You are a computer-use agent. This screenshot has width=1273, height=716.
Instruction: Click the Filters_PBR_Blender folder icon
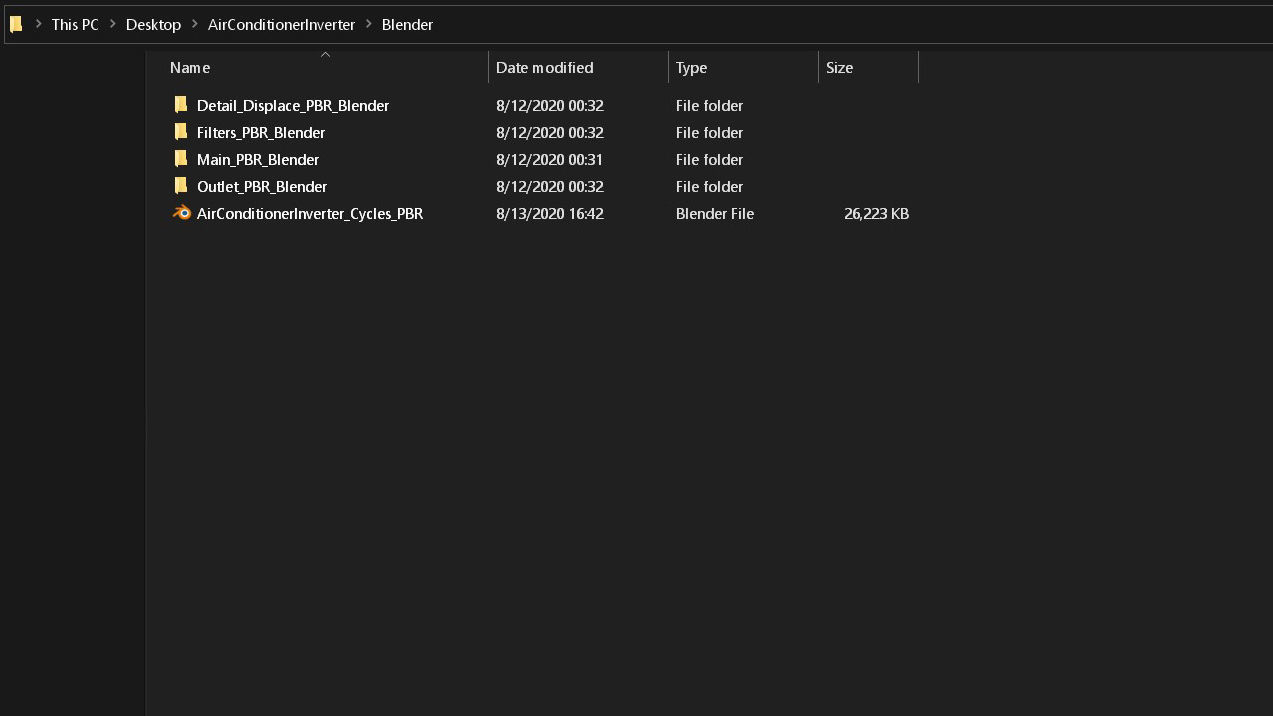coord(181,132)
